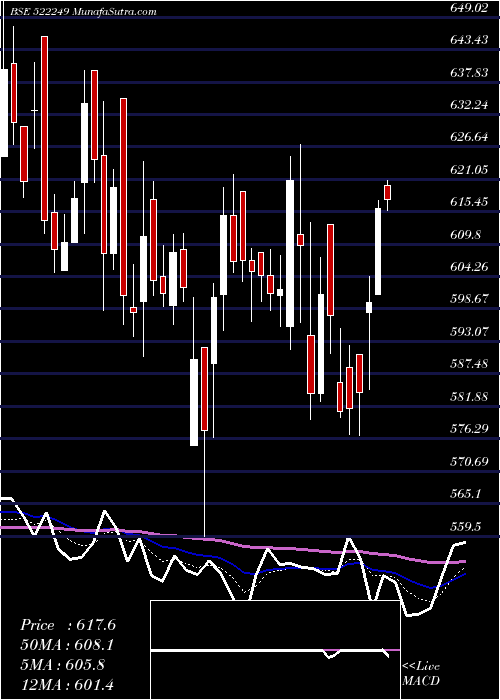The width and height of the screenshot is (500, 700).
Task: Click the 565.1 price axis label
Action: 466,494
